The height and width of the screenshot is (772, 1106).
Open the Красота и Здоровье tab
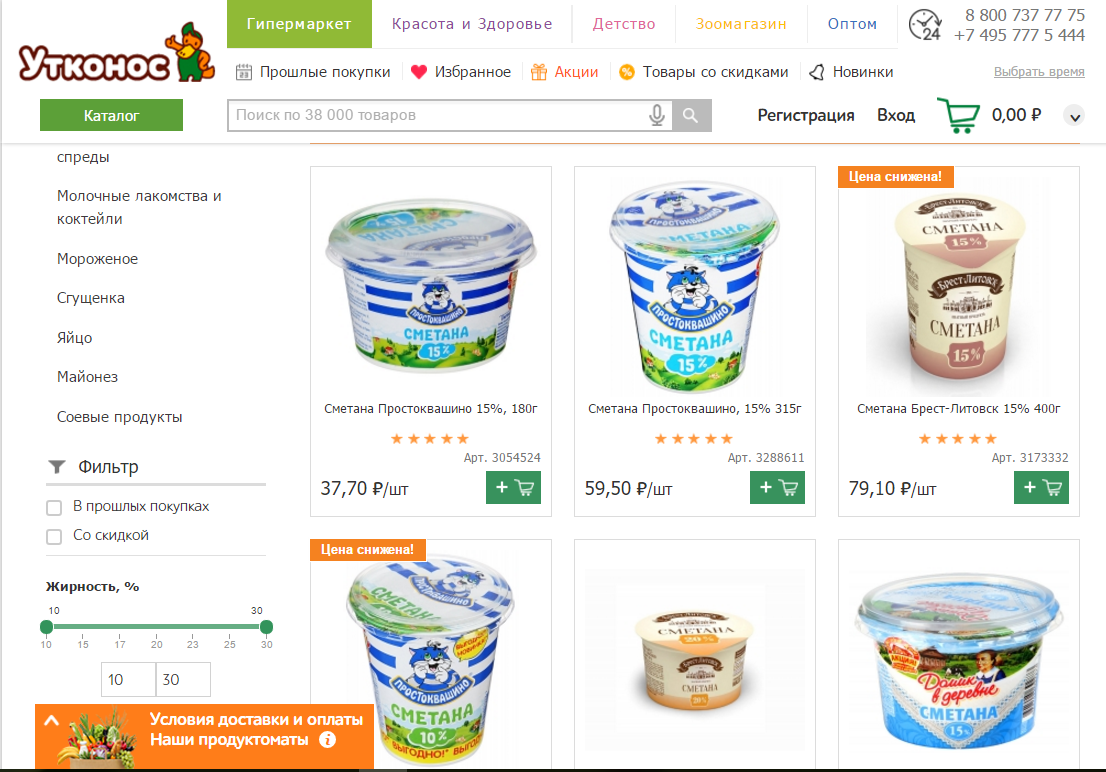[472, 24]
